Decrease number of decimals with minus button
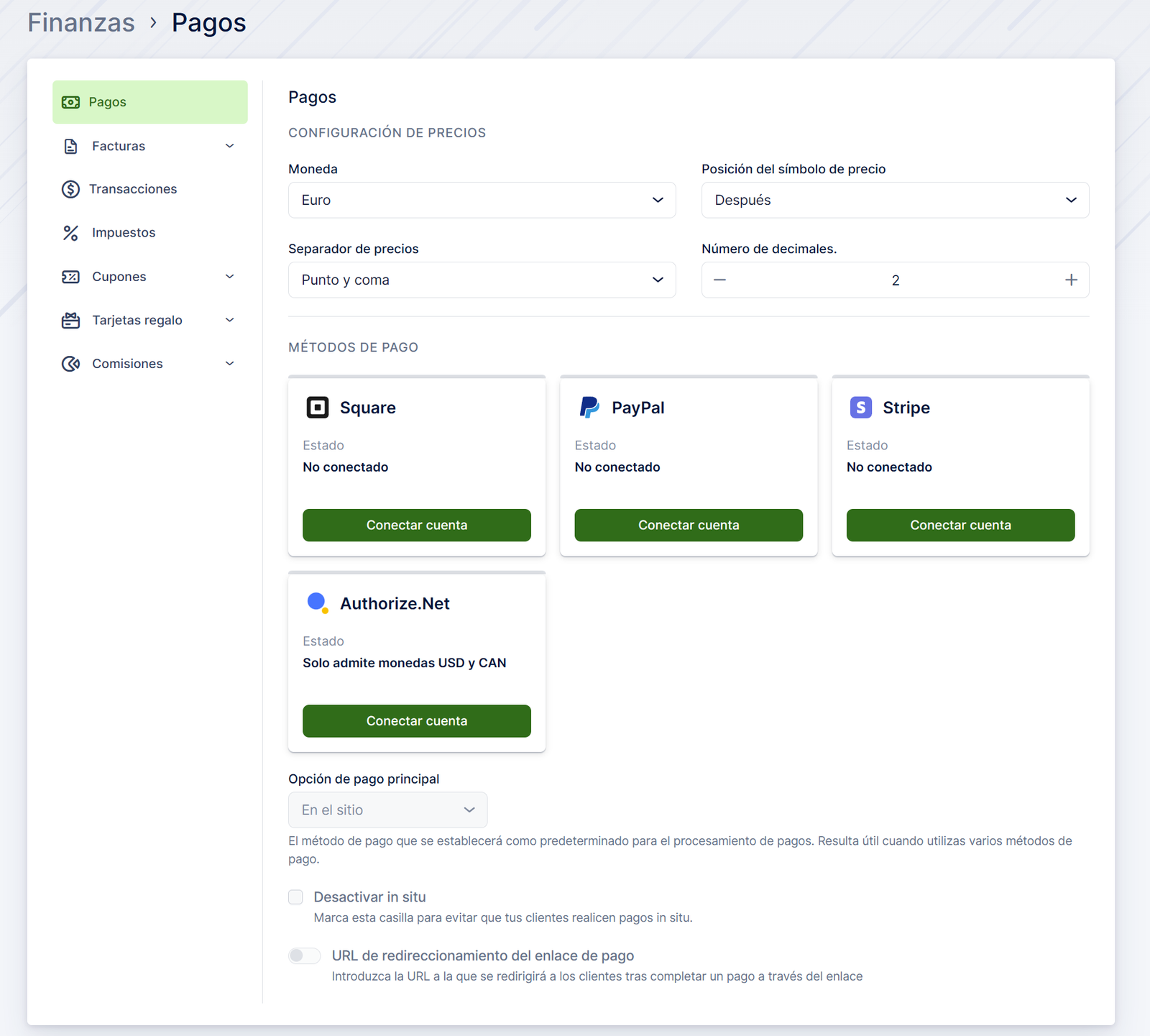The width and height of the screenshot is (1150, 1036). 719,280
